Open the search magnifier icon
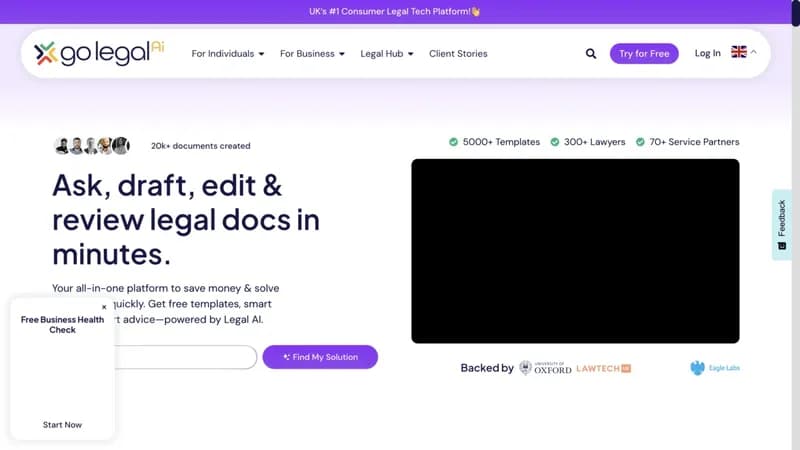This screenshot has height=450, width=800. click(x=590, y=54)
